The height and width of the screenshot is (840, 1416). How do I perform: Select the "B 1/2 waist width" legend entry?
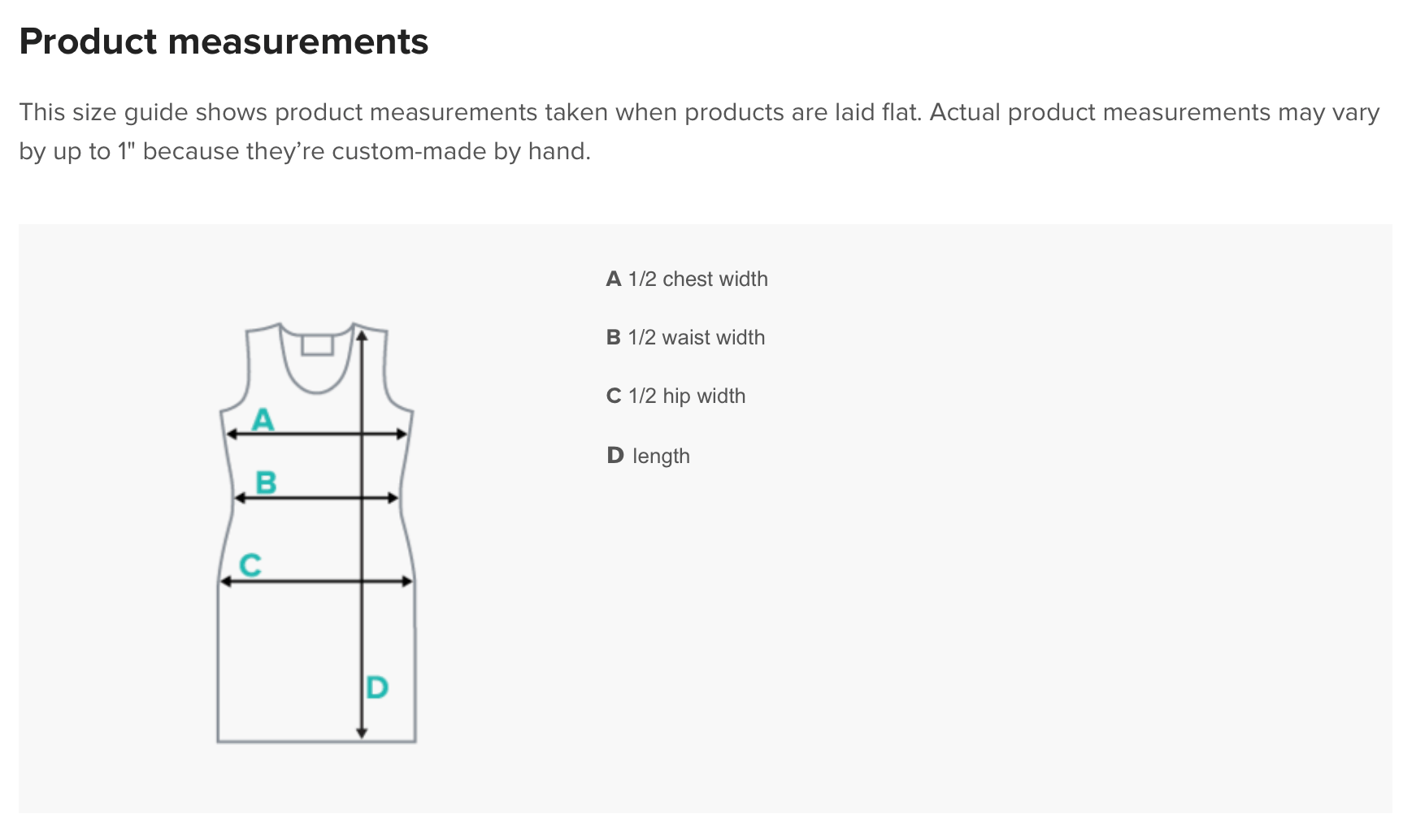685,338
